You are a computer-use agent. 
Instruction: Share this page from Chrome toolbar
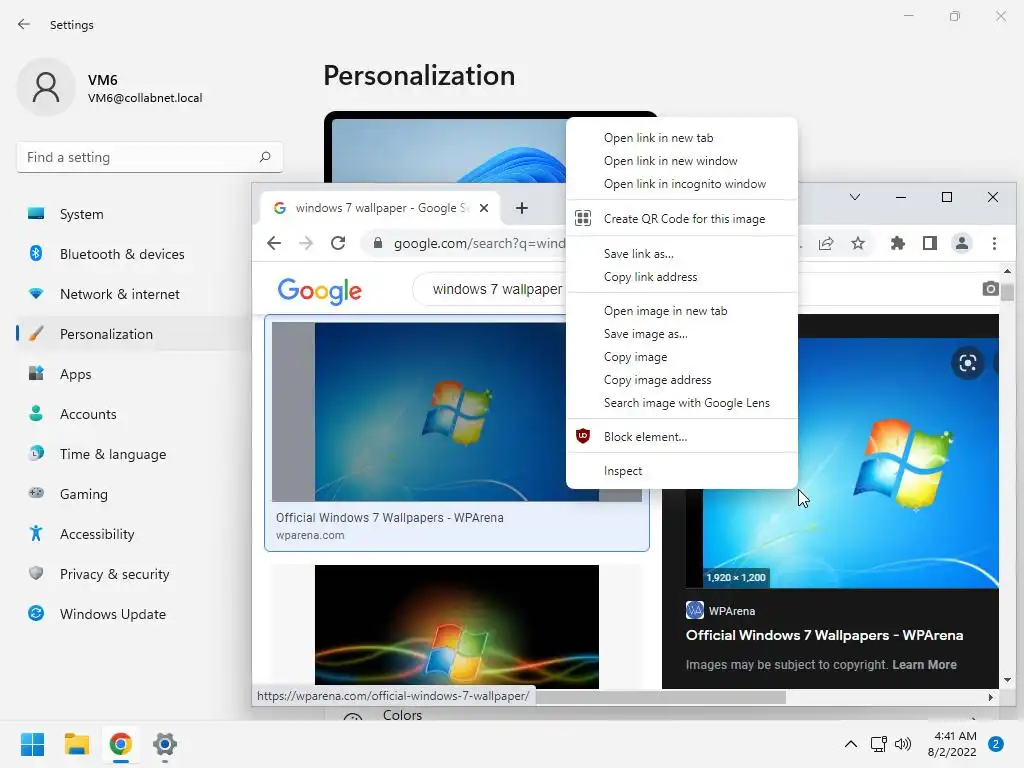point(826,244)
